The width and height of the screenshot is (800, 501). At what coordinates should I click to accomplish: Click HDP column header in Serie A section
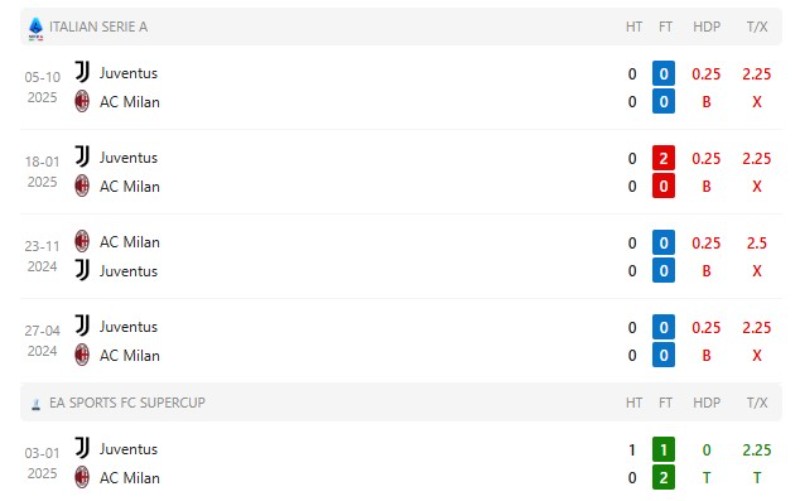[706, 27]
